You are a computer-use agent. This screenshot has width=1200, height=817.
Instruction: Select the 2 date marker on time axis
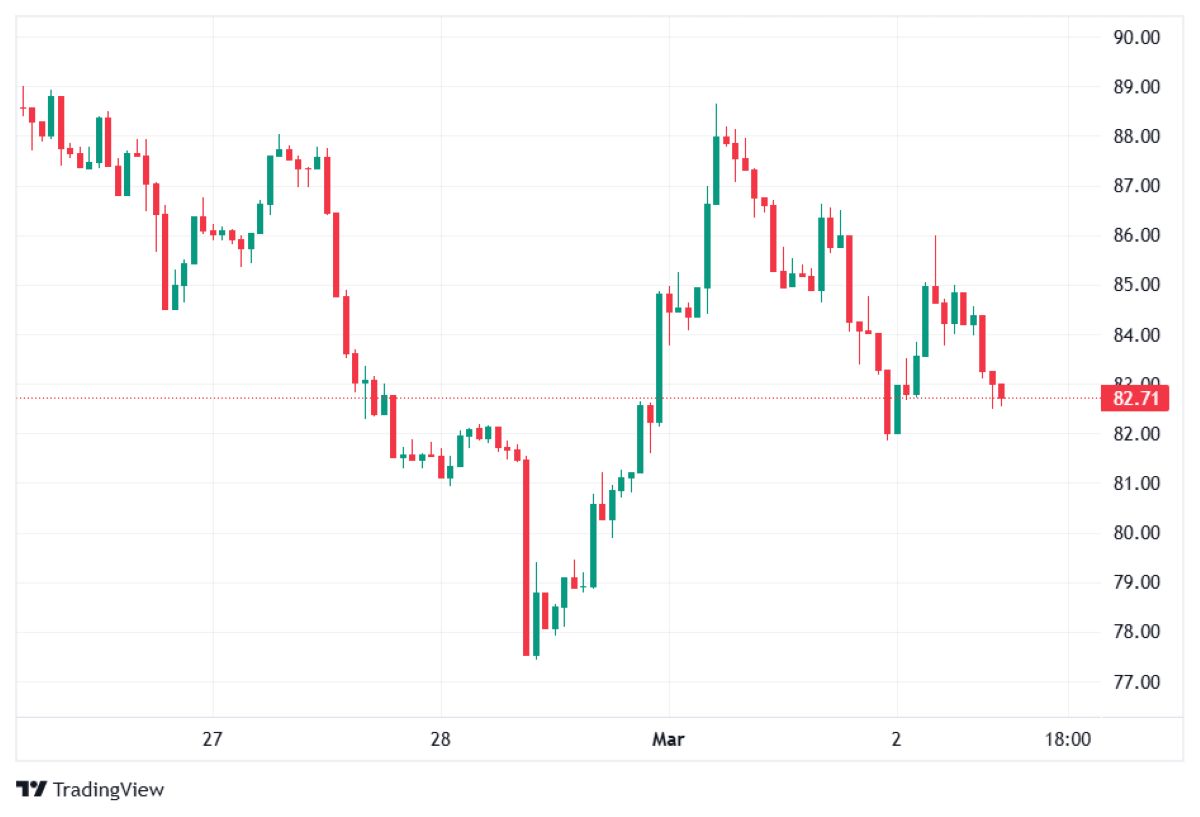click(897, 740)
